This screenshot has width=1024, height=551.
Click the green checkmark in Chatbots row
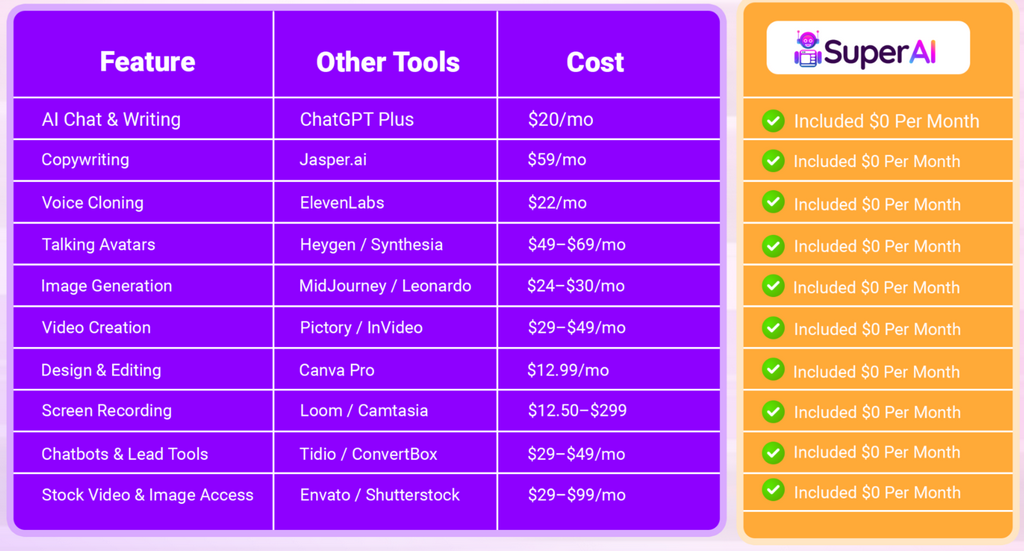coord(773,452)
